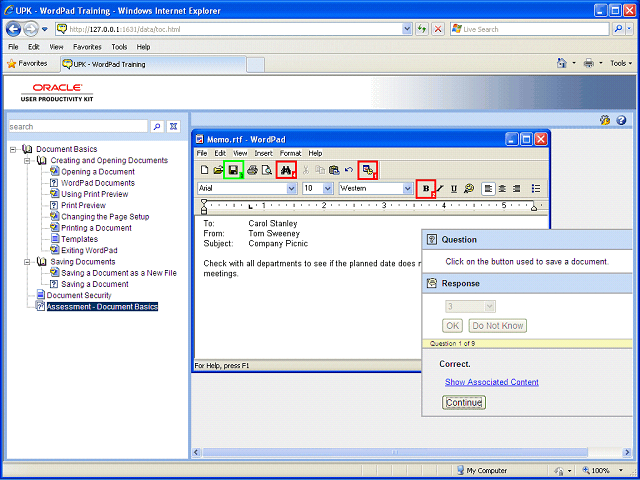The width and height of the screenshot is (640, 480).
Task: Click the WordPad Paste clipboard icon
Action: coord(334,170)
